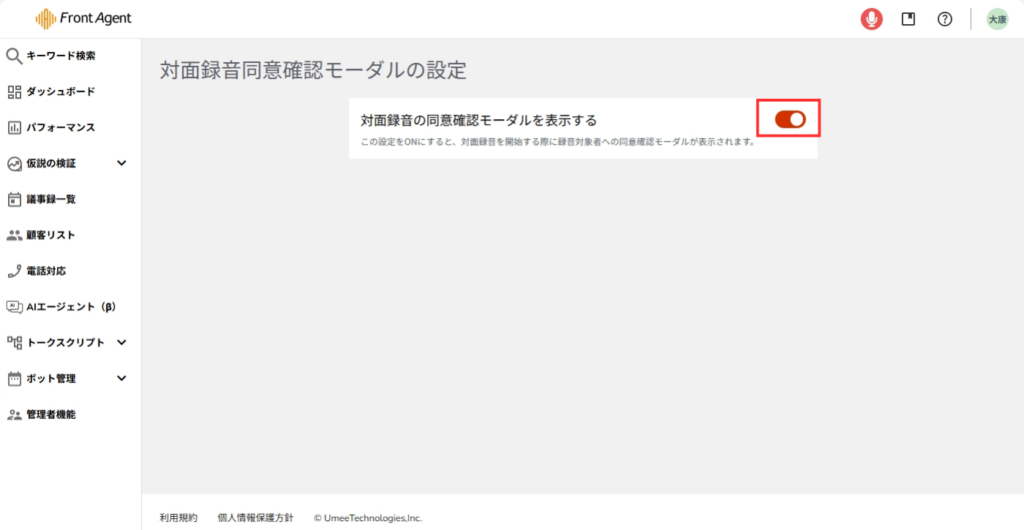The width and height of the screenshot is (1024, 530).
Task: Open AIエージェント（β） menu item
Action: 70,307
